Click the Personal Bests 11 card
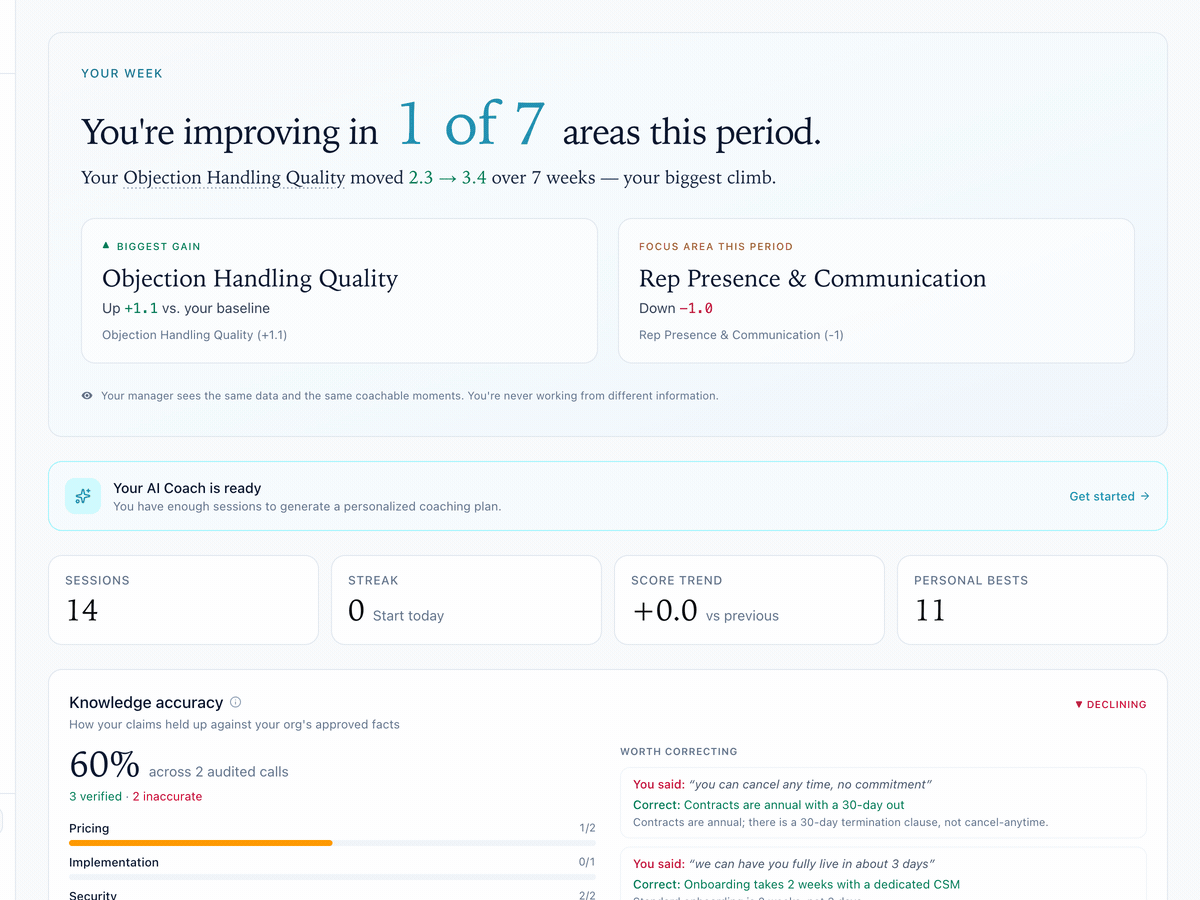 (1032, 600)
